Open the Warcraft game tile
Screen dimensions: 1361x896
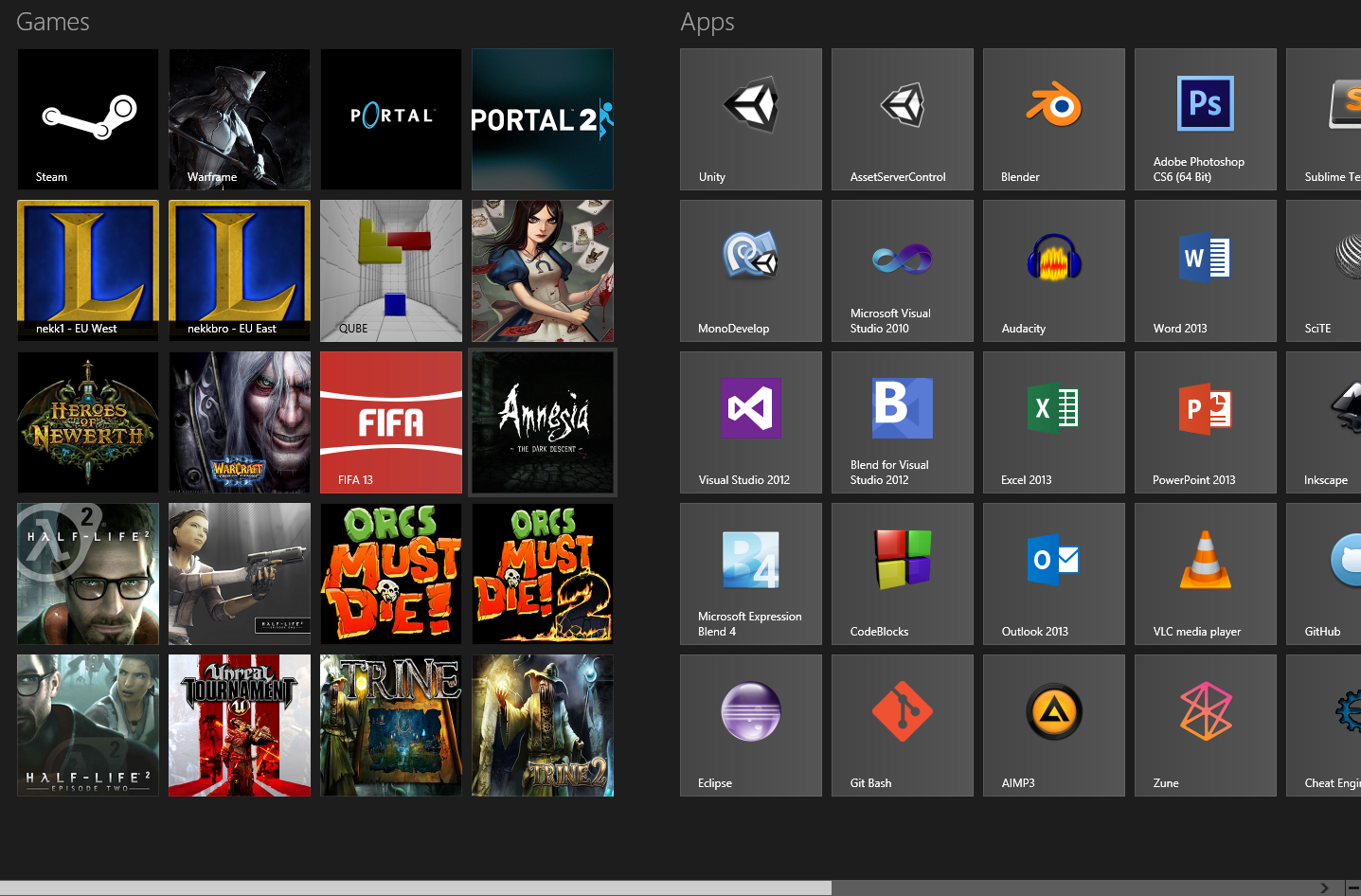(240, 422)
